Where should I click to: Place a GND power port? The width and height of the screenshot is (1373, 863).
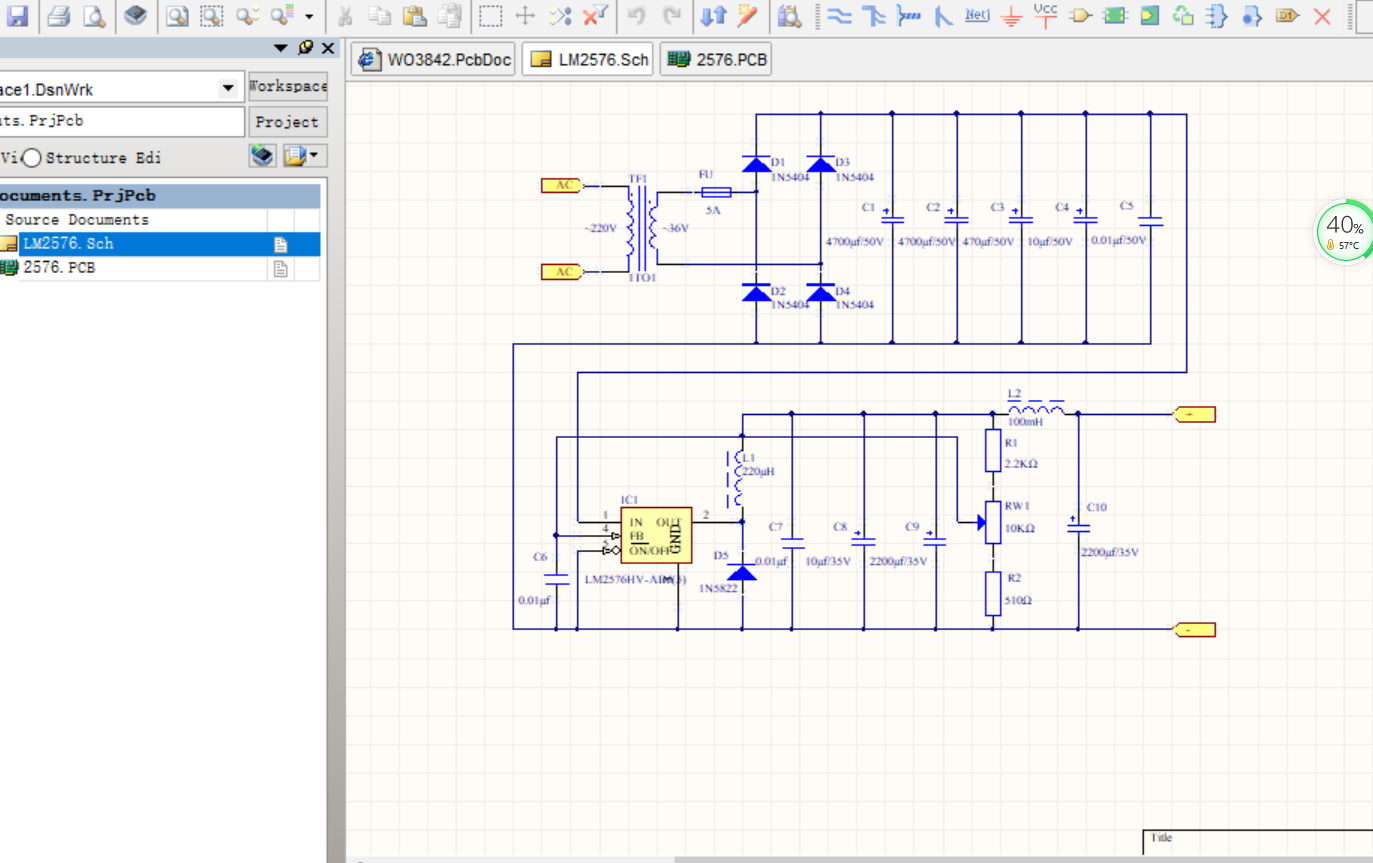coord(1012,15)
